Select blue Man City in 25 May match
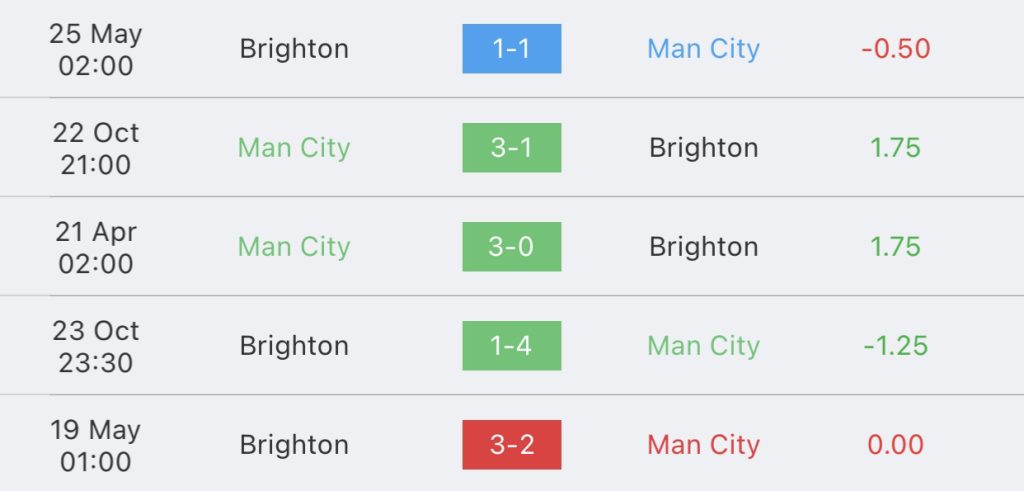The width and height of the screenshot is (1024, 491). click(703, 49)
